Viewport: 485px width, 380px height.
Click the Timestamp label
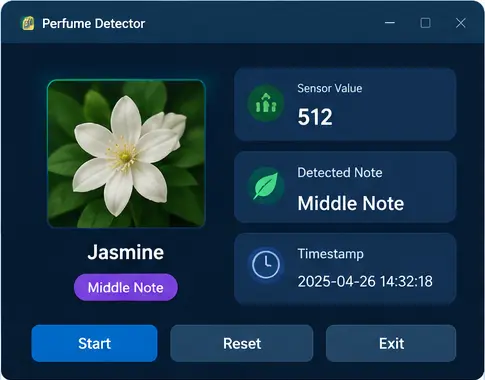point(330,254)
